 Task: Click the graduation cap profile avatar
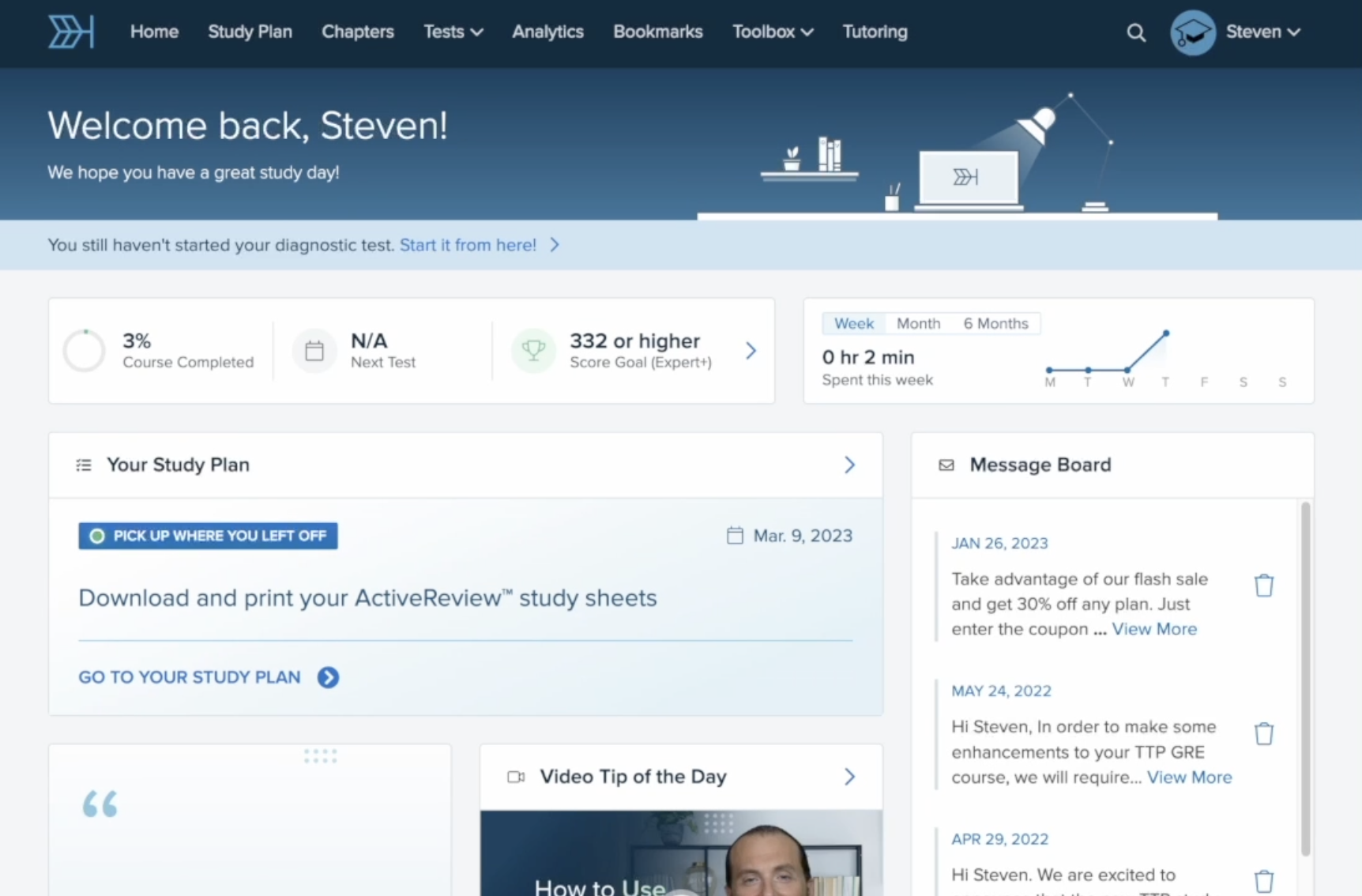1192,32
